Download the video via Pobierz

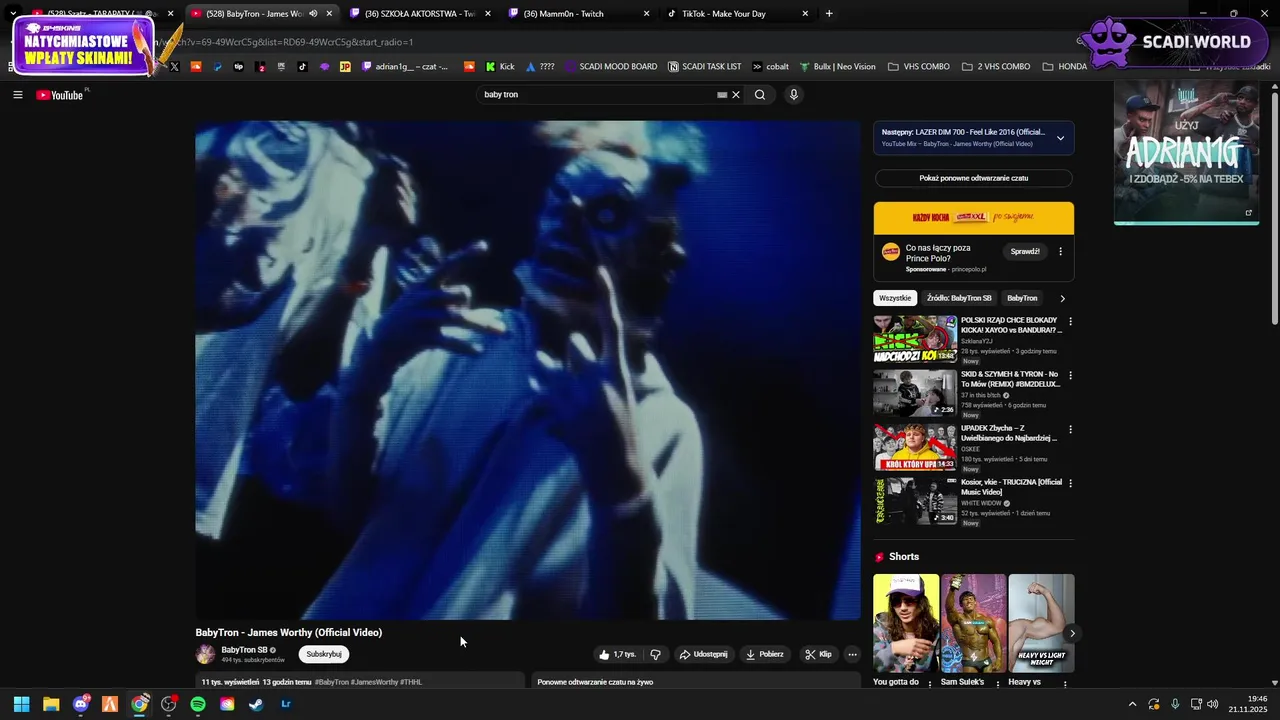pyautogui.click(x=764, y=654)
